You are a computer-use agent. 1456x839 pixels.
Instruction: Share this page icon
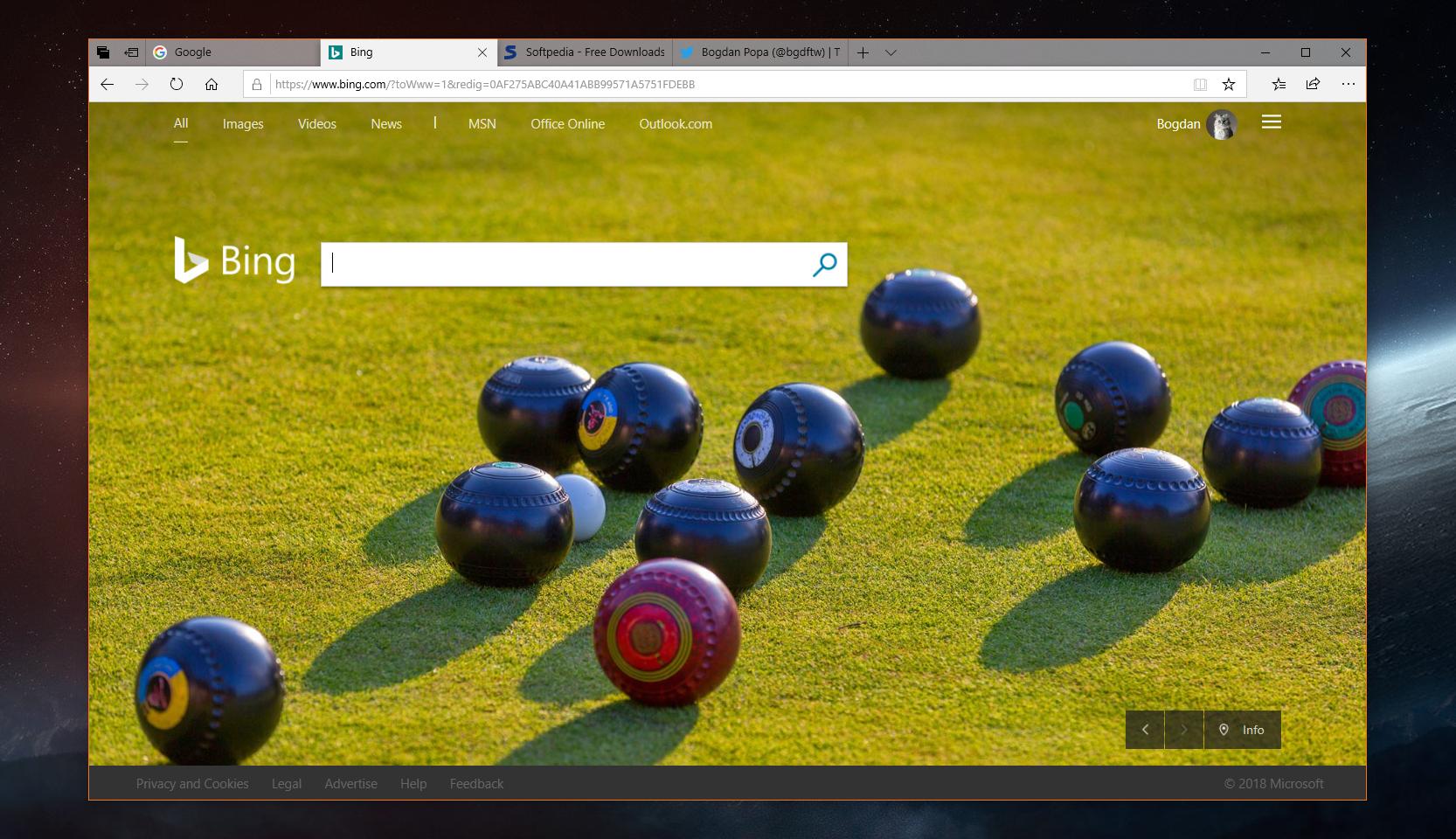pos(1313,85)
